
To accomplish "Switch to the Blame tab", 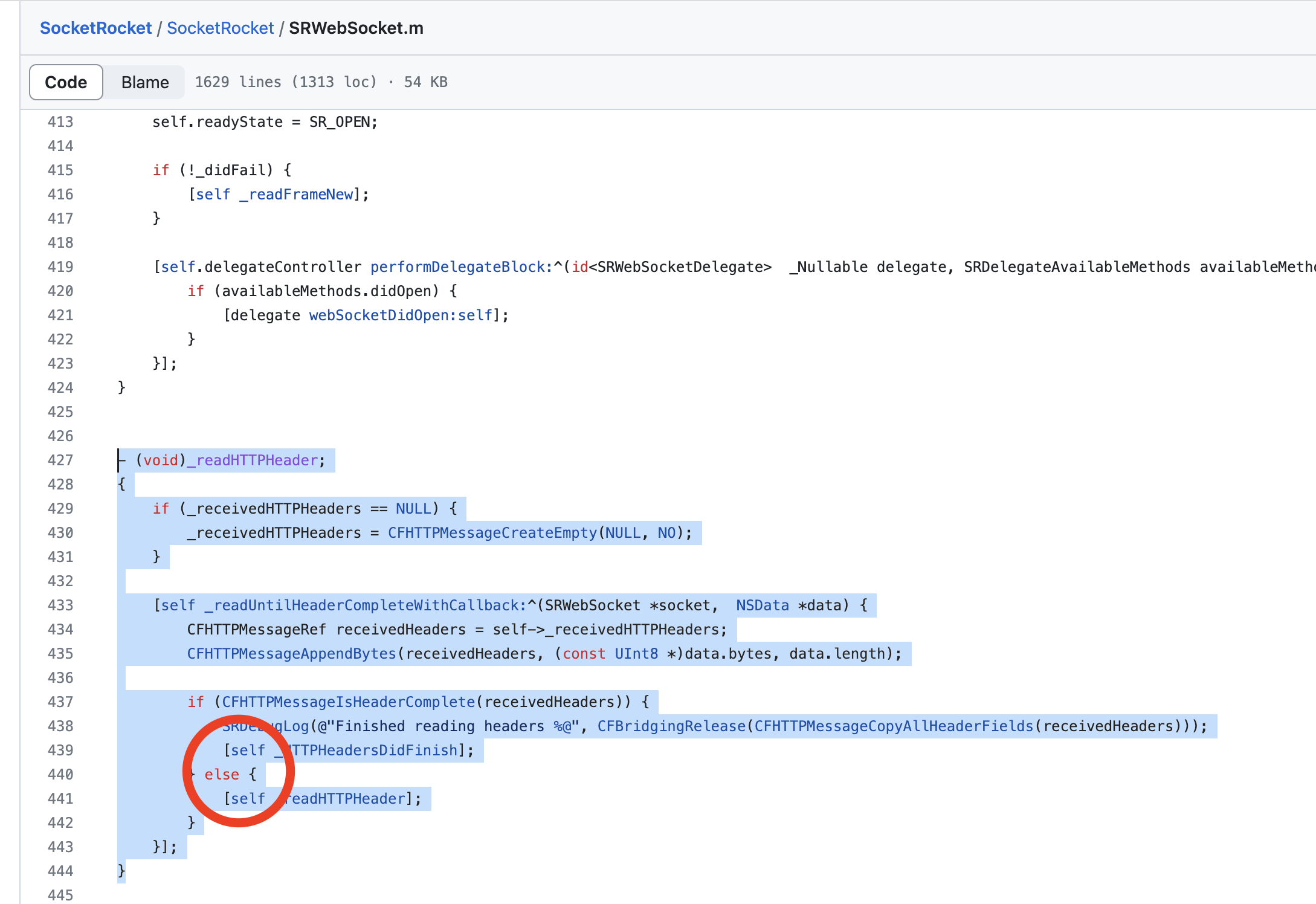I will click(144, 82).
